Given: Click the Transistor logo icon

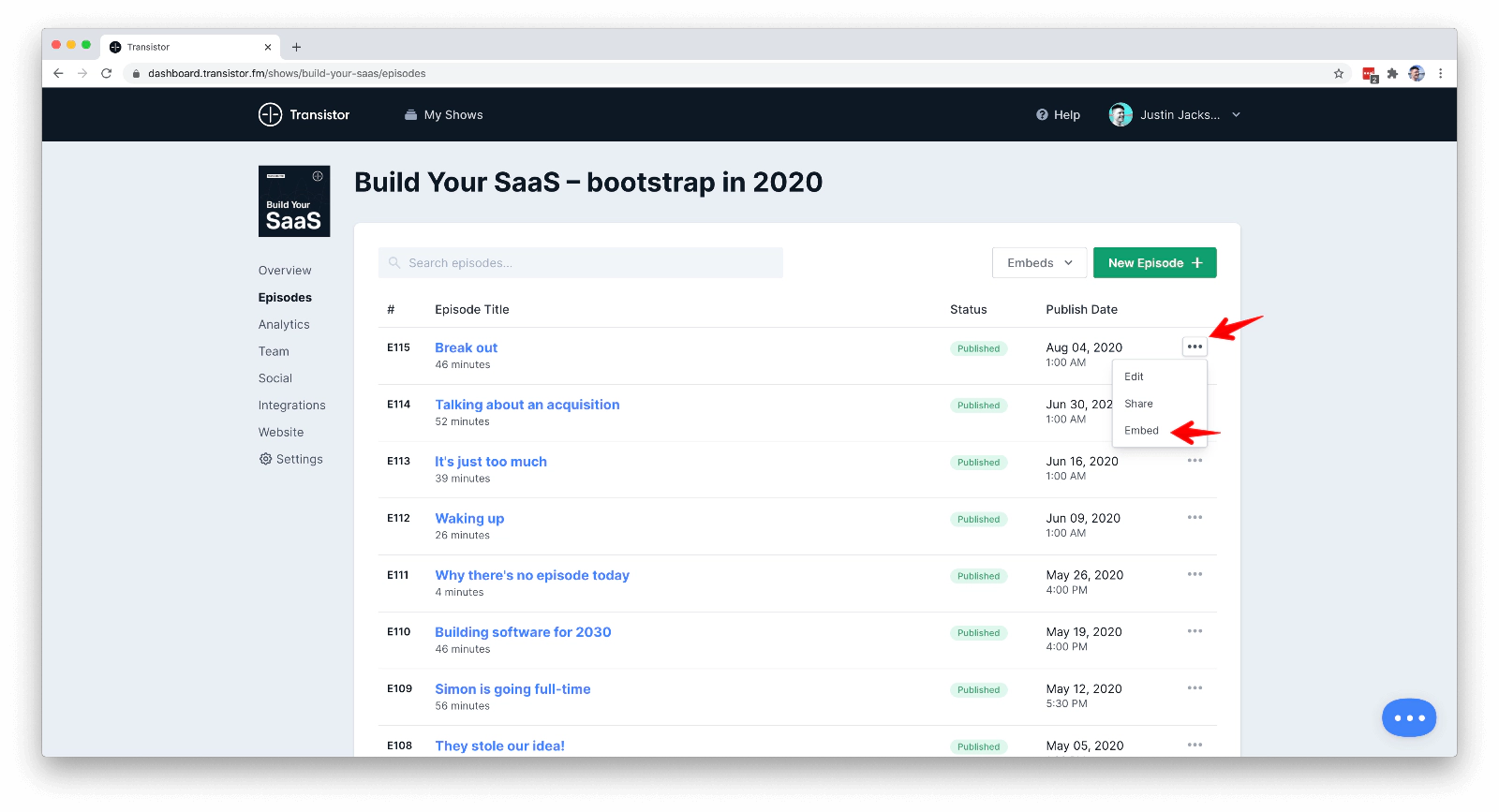Looking at the screenshot, I should 270,114.
